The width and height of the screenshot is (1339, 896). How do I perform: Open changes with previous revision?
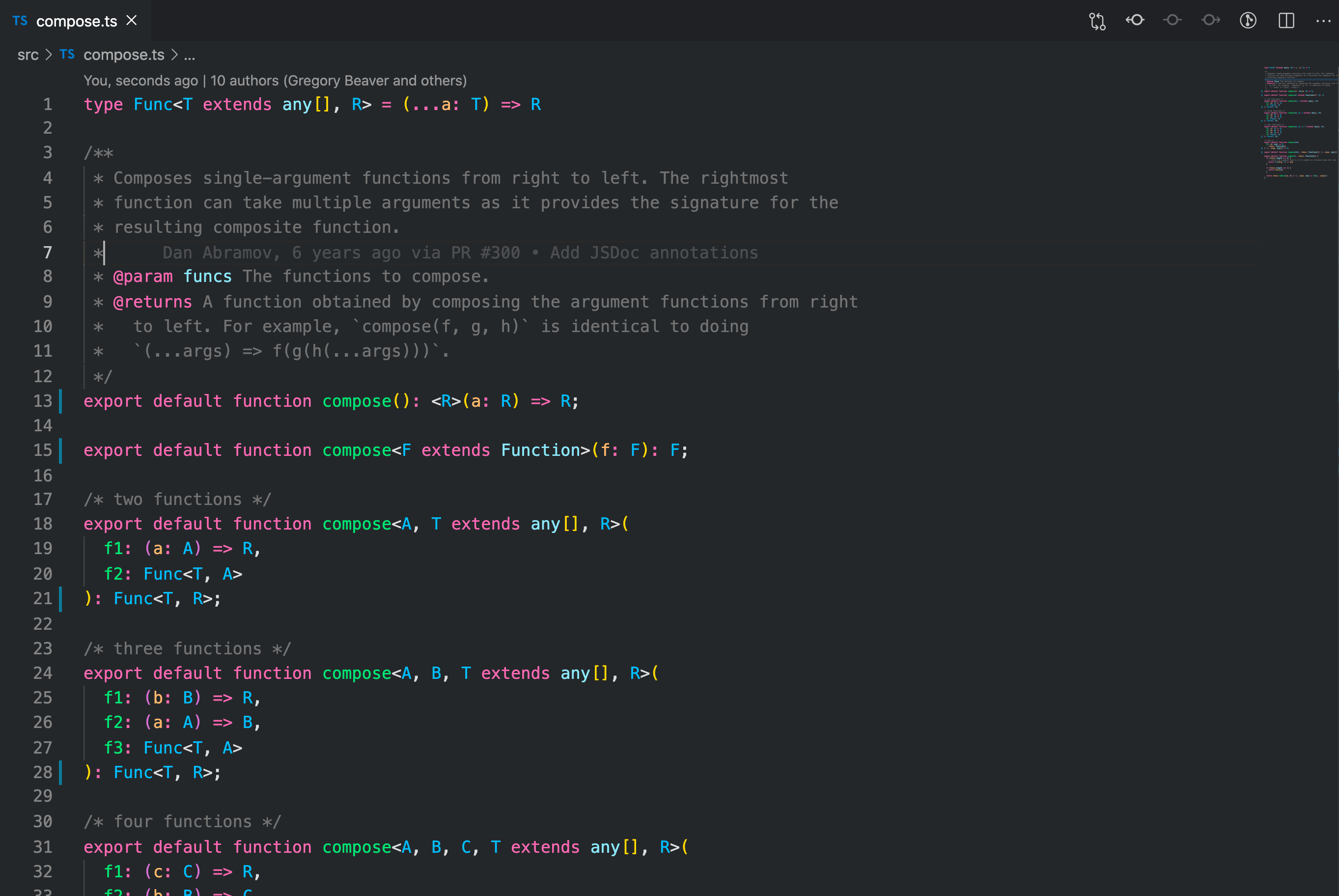(1135, 21)
